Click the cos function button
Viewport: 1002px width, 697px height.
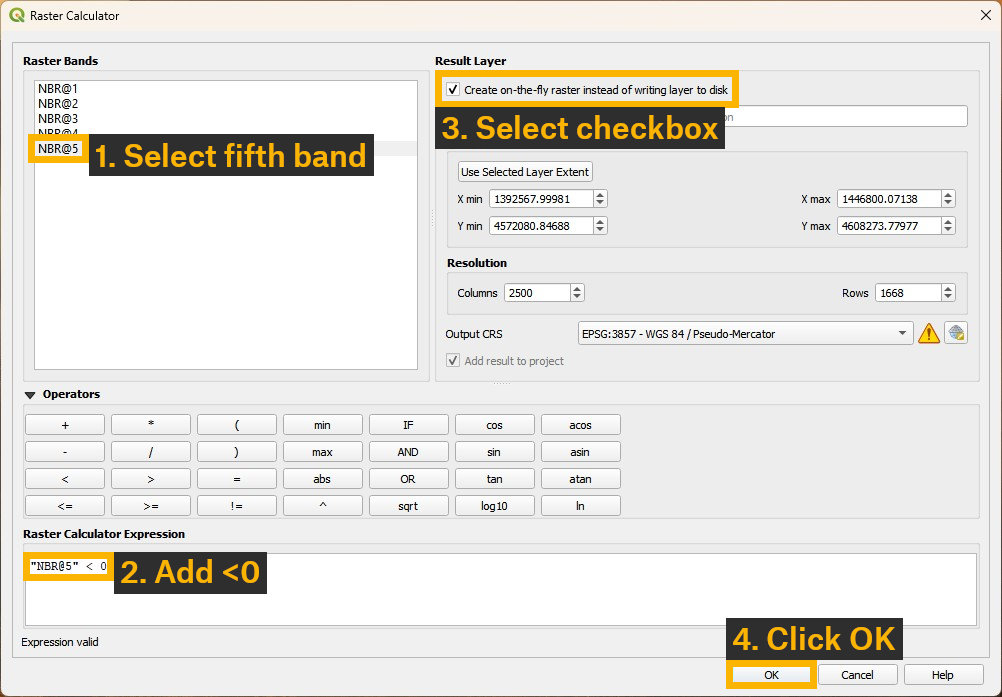pyautogui.click(x=495, y=425)
